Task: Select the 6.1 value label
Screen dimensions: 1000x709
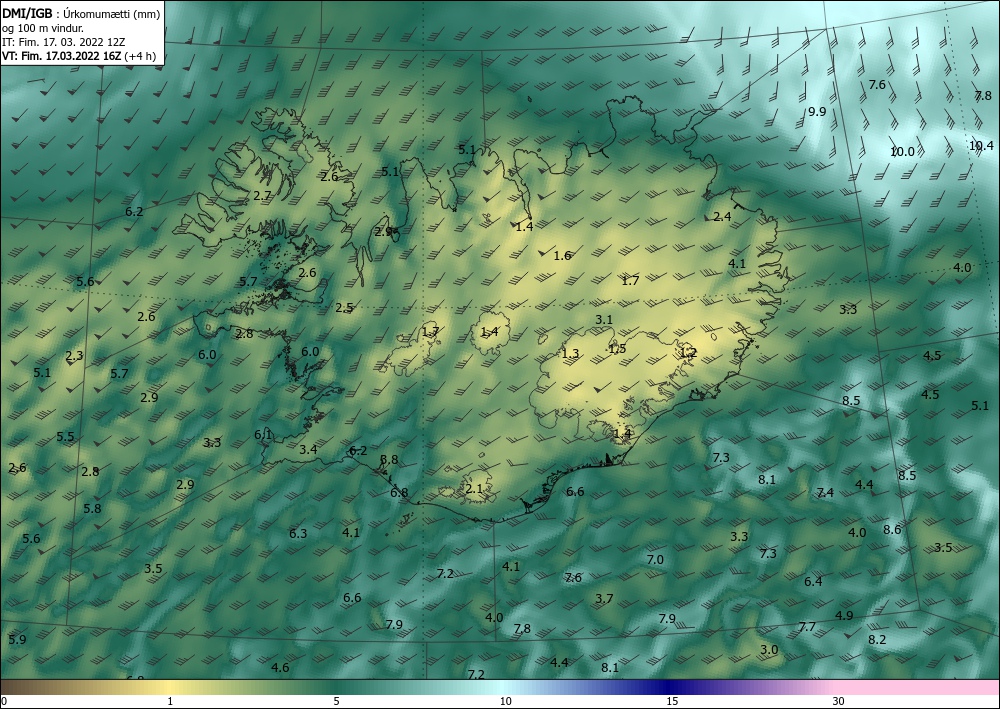Action: [x=263, y=435]
